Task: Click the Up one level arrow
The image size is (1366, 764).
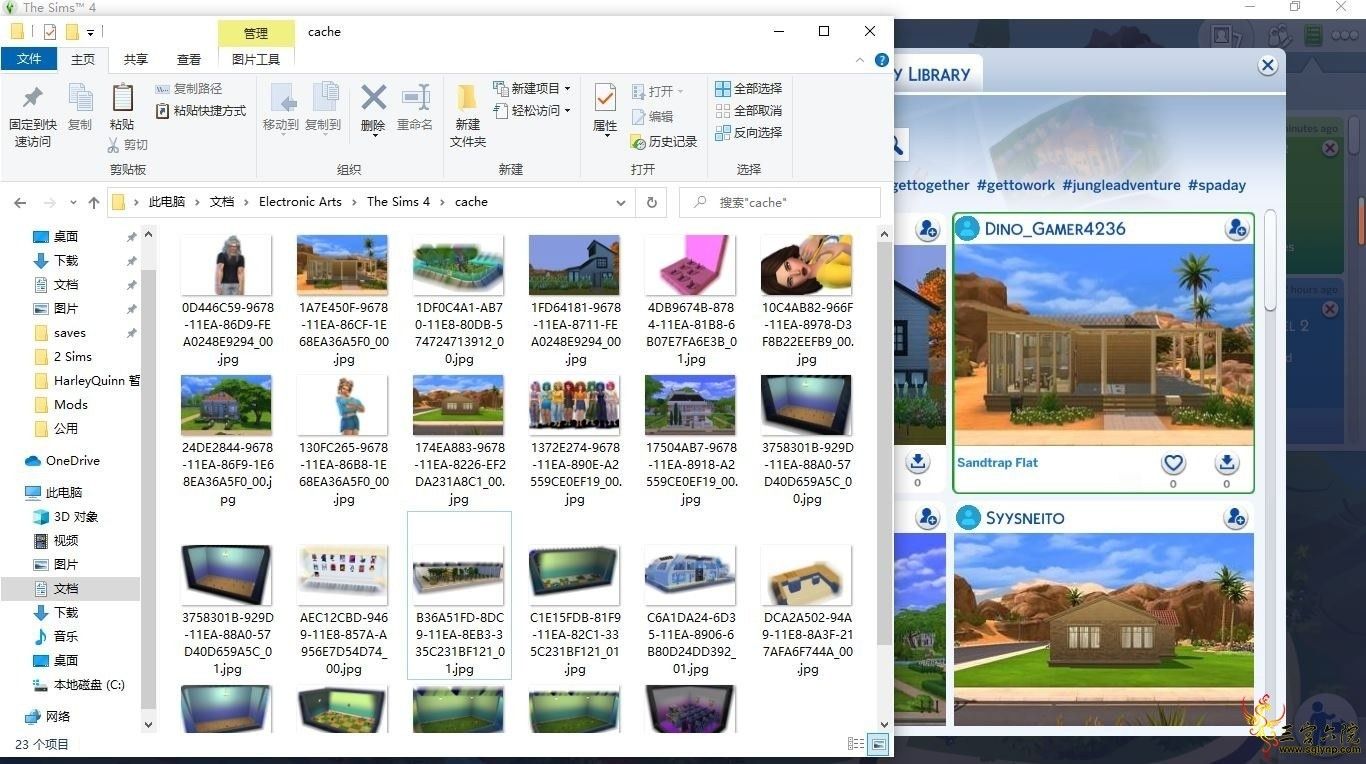Action: pyautogui.click(x=94, y=202)
